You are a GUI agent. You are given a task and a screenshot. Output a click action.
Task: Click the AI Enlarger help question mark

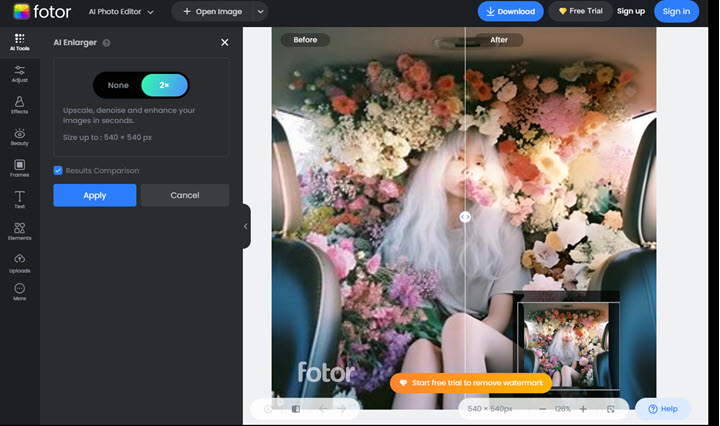point(107,43)
